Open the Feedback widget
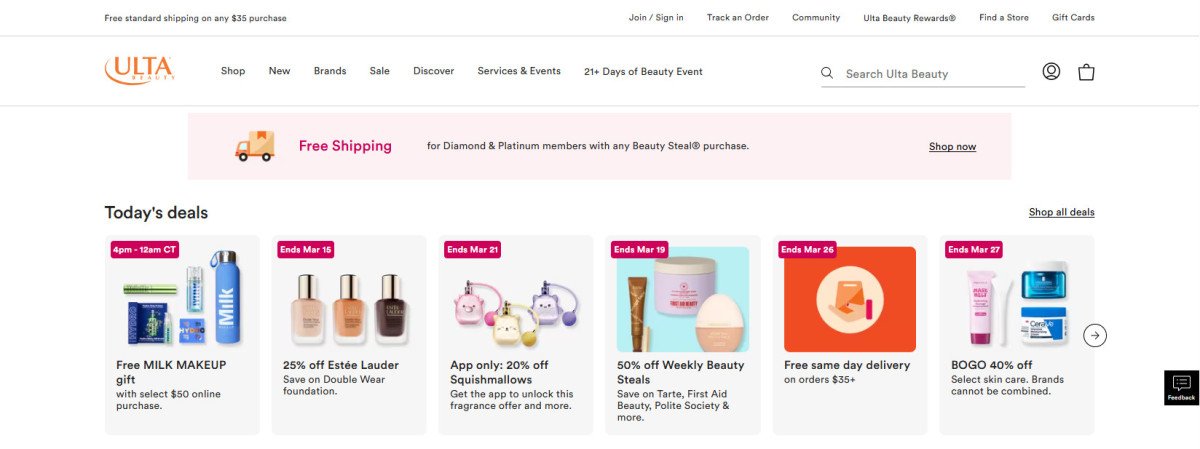Viewport: 1200px width, 449px height. click(x=1181, y=388)
